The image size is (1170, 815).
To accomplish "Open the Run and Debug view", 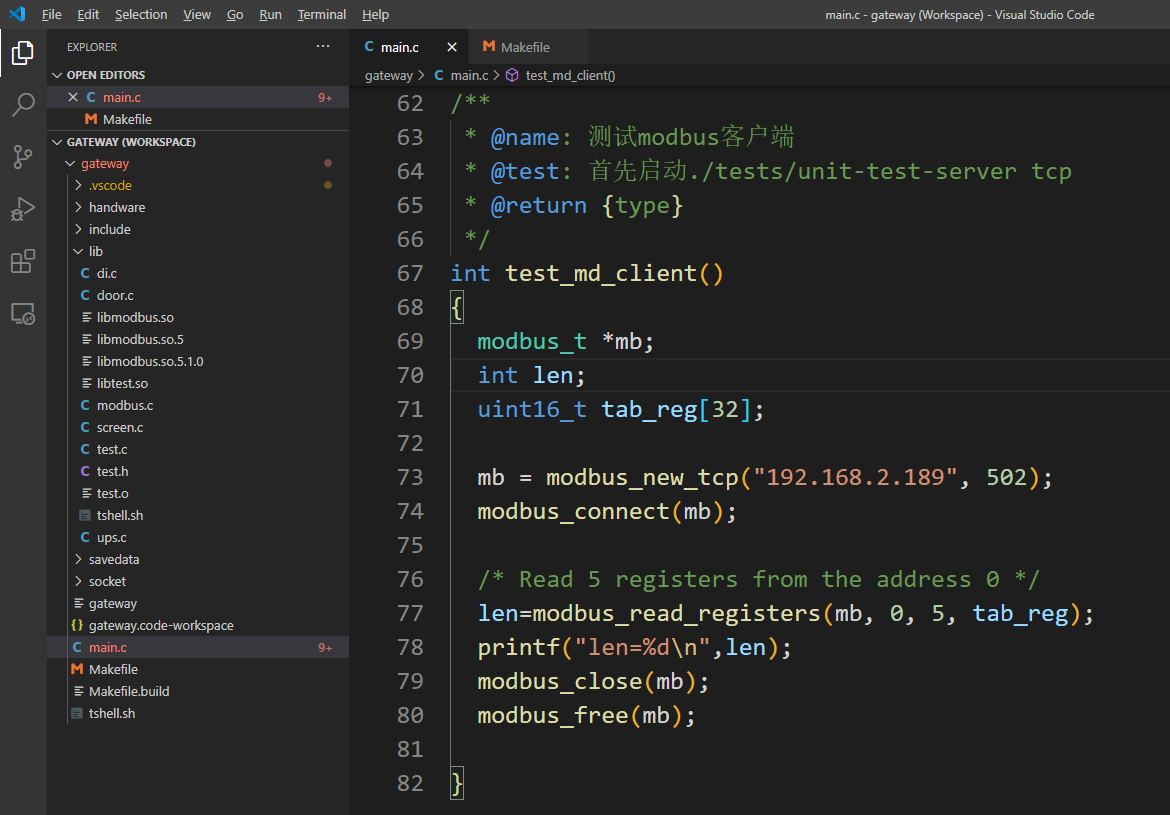I will (23, 209).
